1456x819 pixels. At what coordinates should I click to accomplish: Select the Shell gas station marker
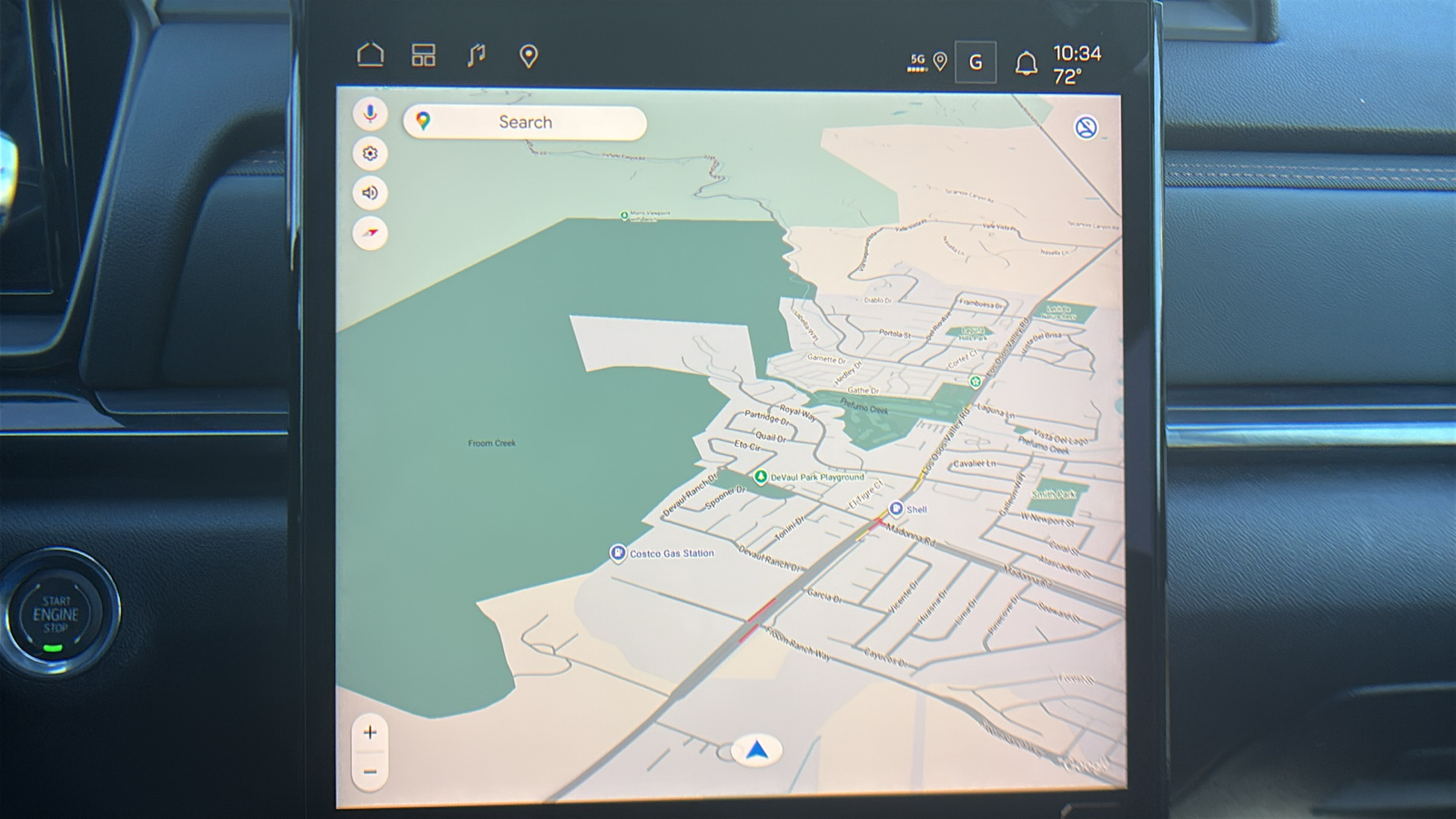tap(896, 509)
